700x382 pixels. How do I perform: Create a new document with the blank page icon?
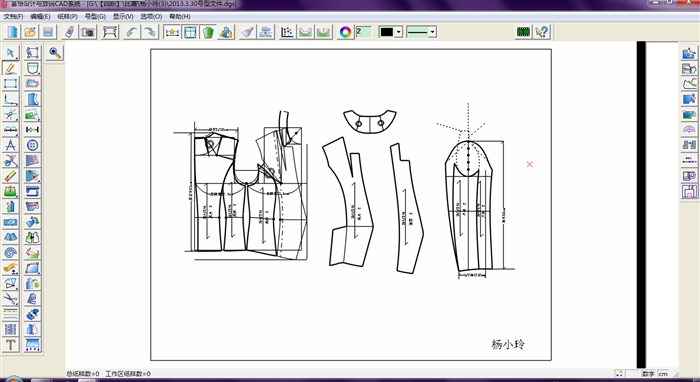[12, 32]
